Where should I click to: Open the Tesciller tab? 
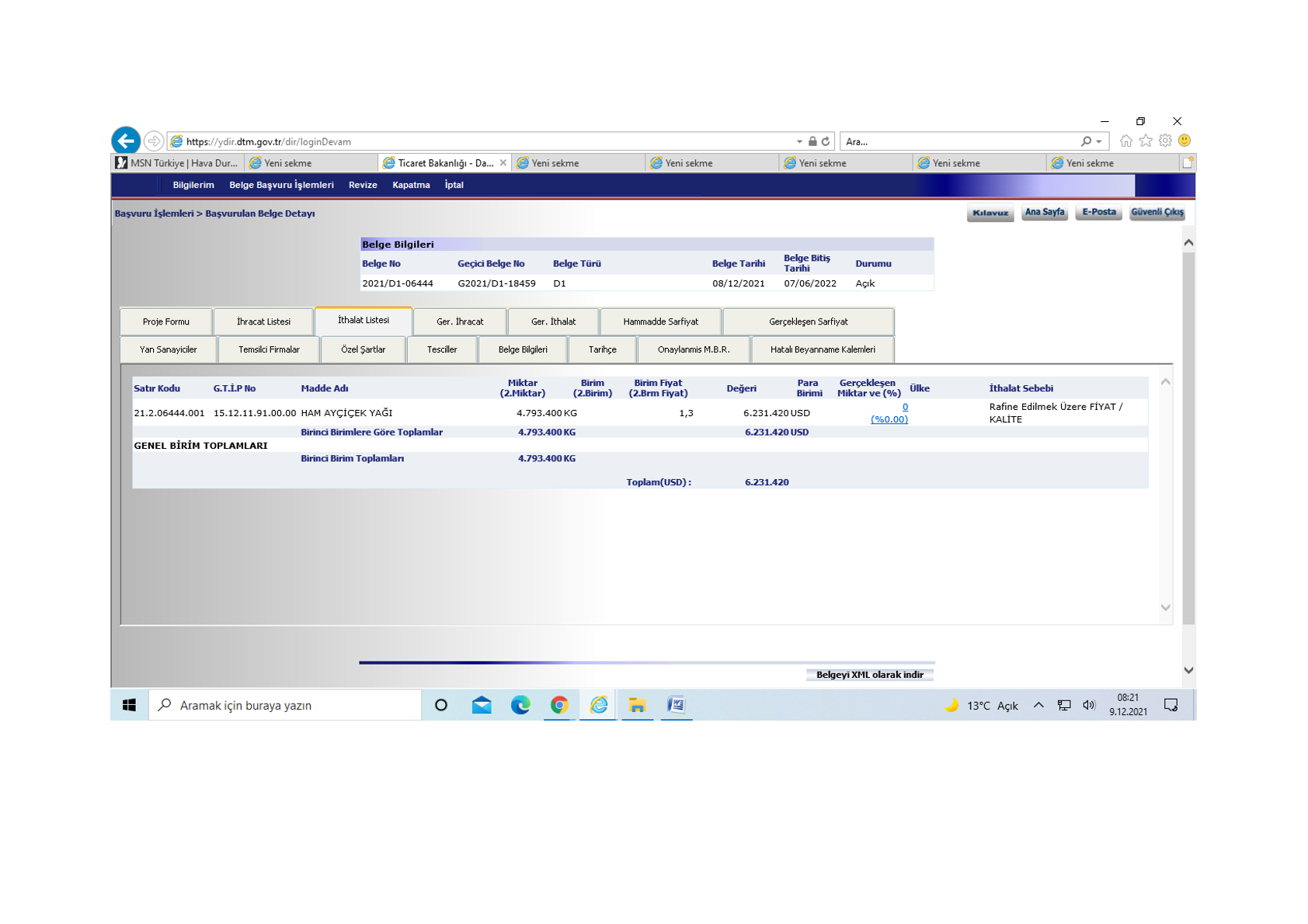(442, 349)
